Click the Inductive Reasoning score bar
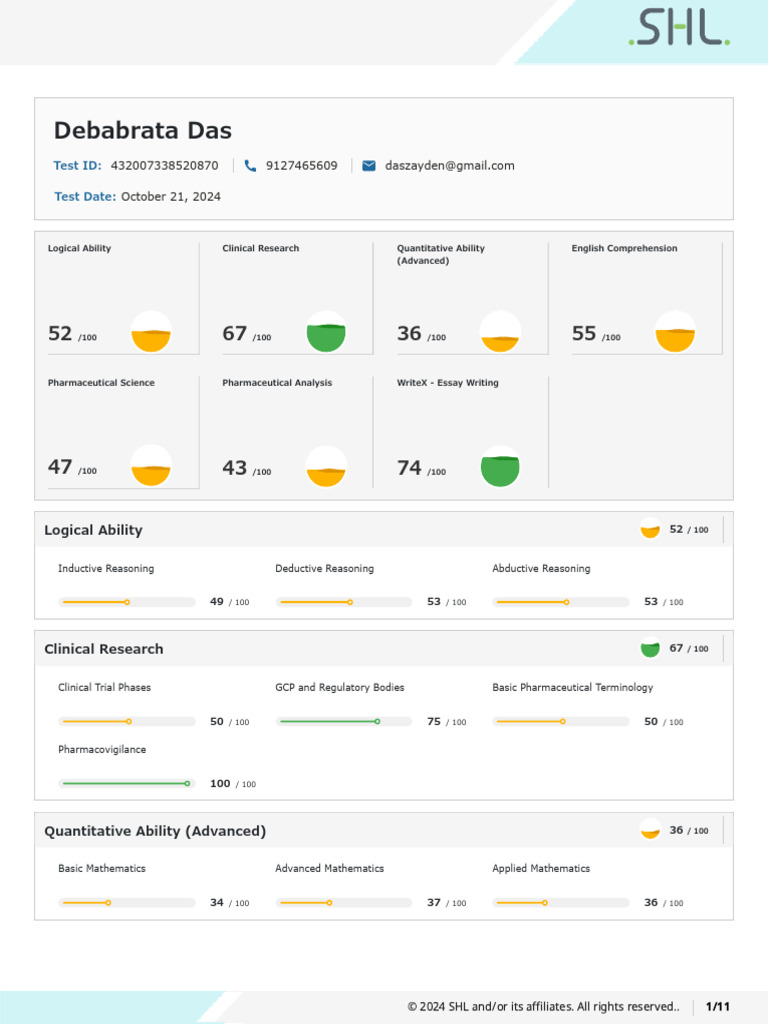The image size is (768, 1024). point(127,602)
